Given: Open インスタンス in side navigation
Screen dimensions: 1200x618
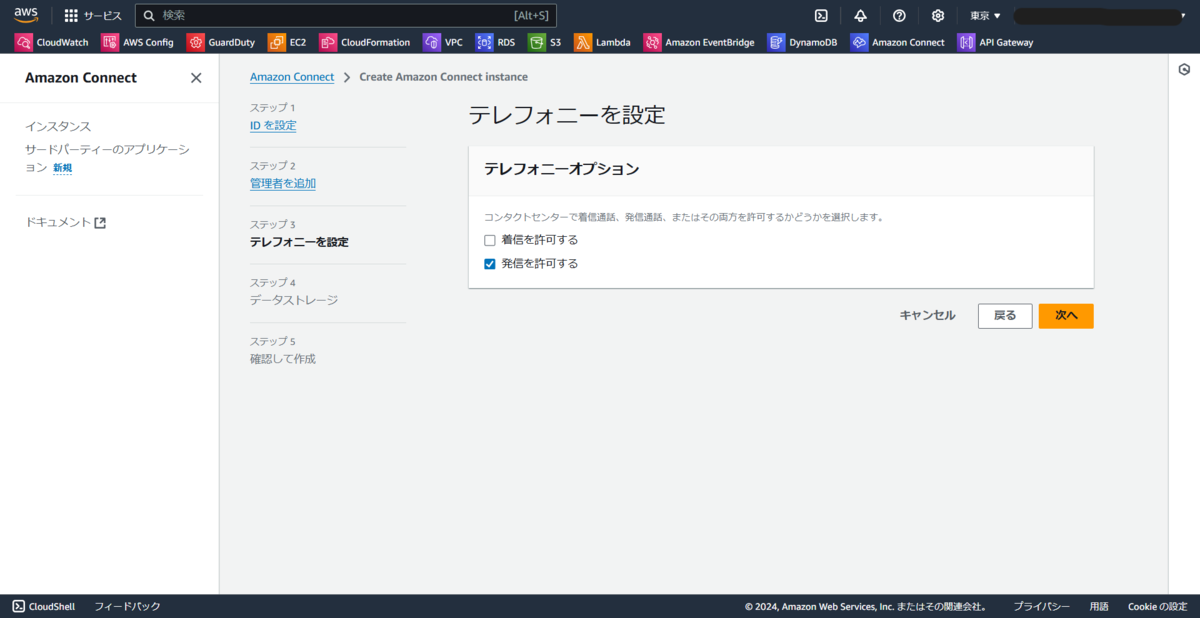Looking at the screenshot, I should tap(58, 126).
